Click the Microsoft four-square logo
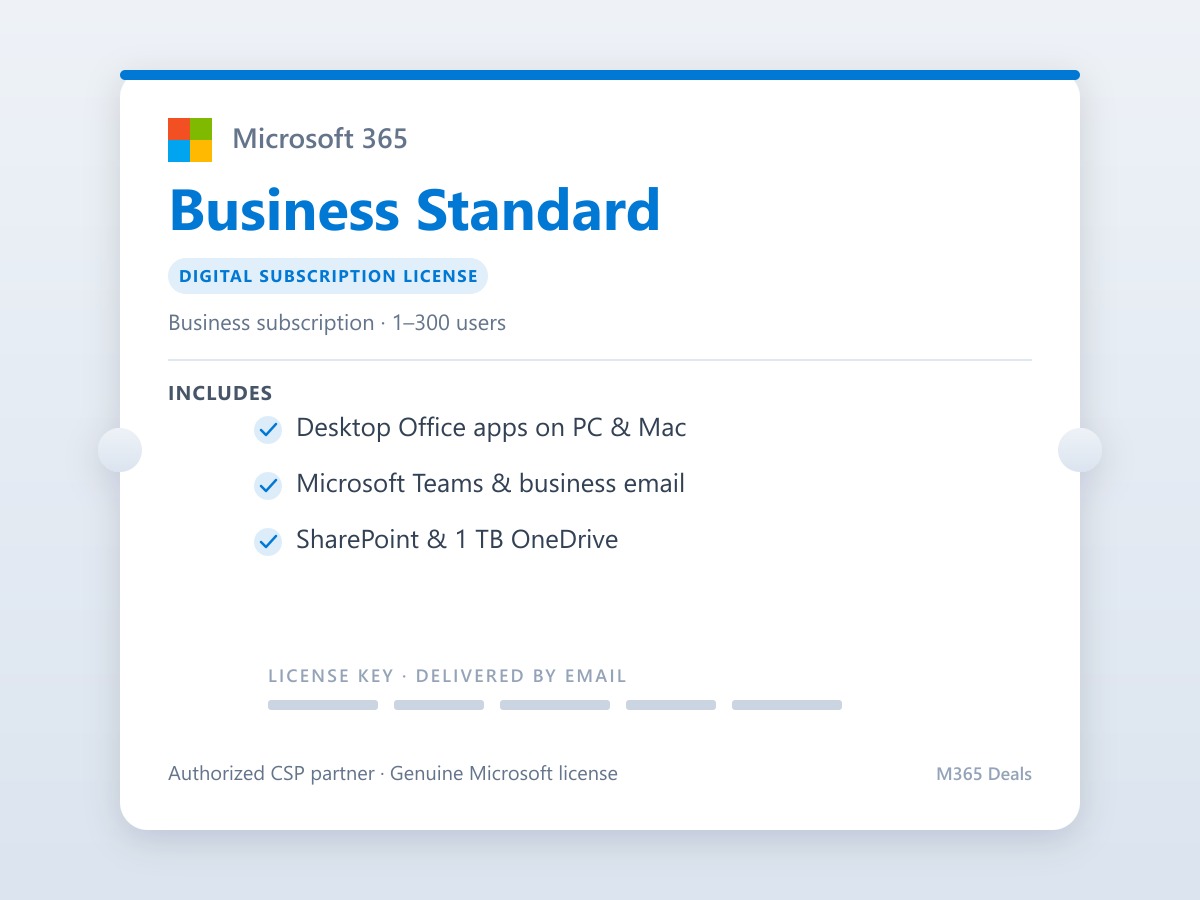 (x=190, y=140)
